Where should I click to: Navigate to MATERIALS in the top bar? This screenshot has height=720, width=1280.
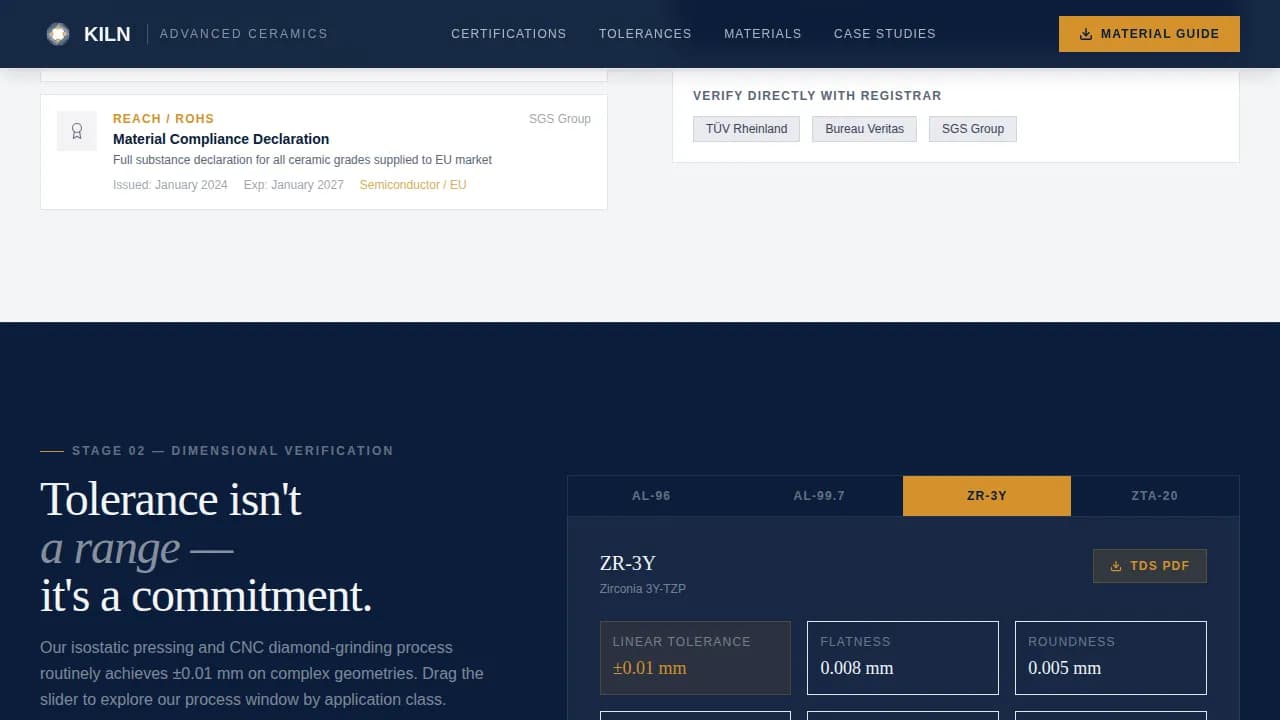[x=763, y=33]
